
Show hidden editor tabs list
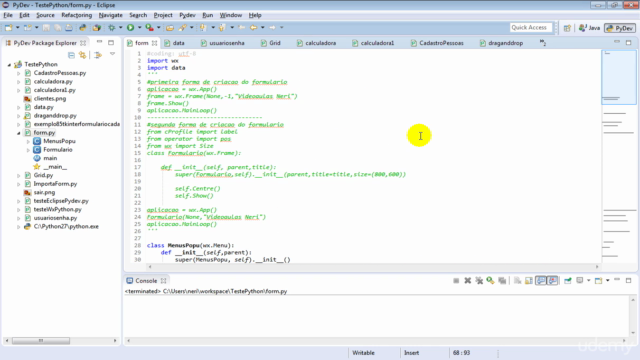[x=542, y=42]
